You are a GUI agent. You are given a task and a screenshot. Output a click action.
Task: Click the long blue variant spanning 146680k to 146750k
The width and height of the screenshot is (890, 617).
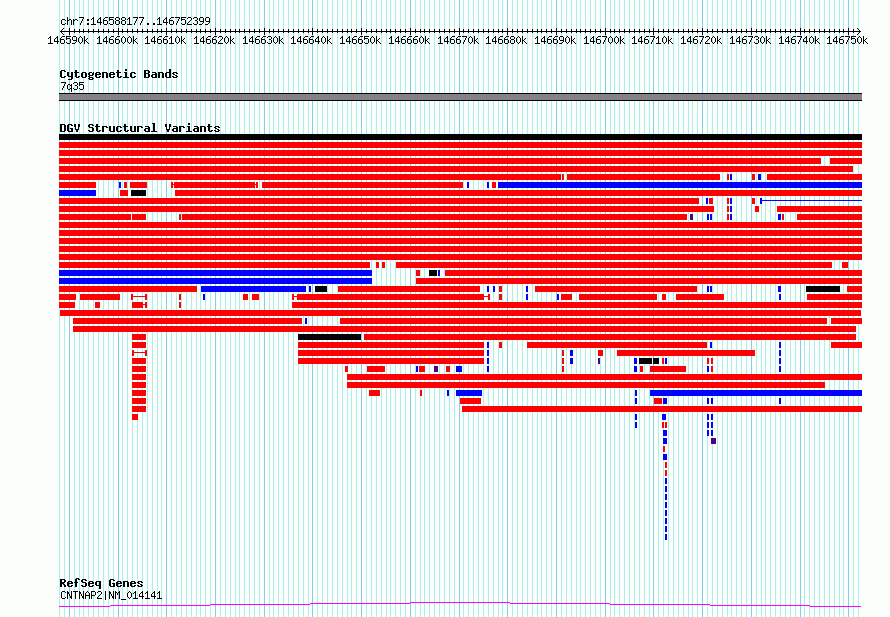(x=680, y=185)
